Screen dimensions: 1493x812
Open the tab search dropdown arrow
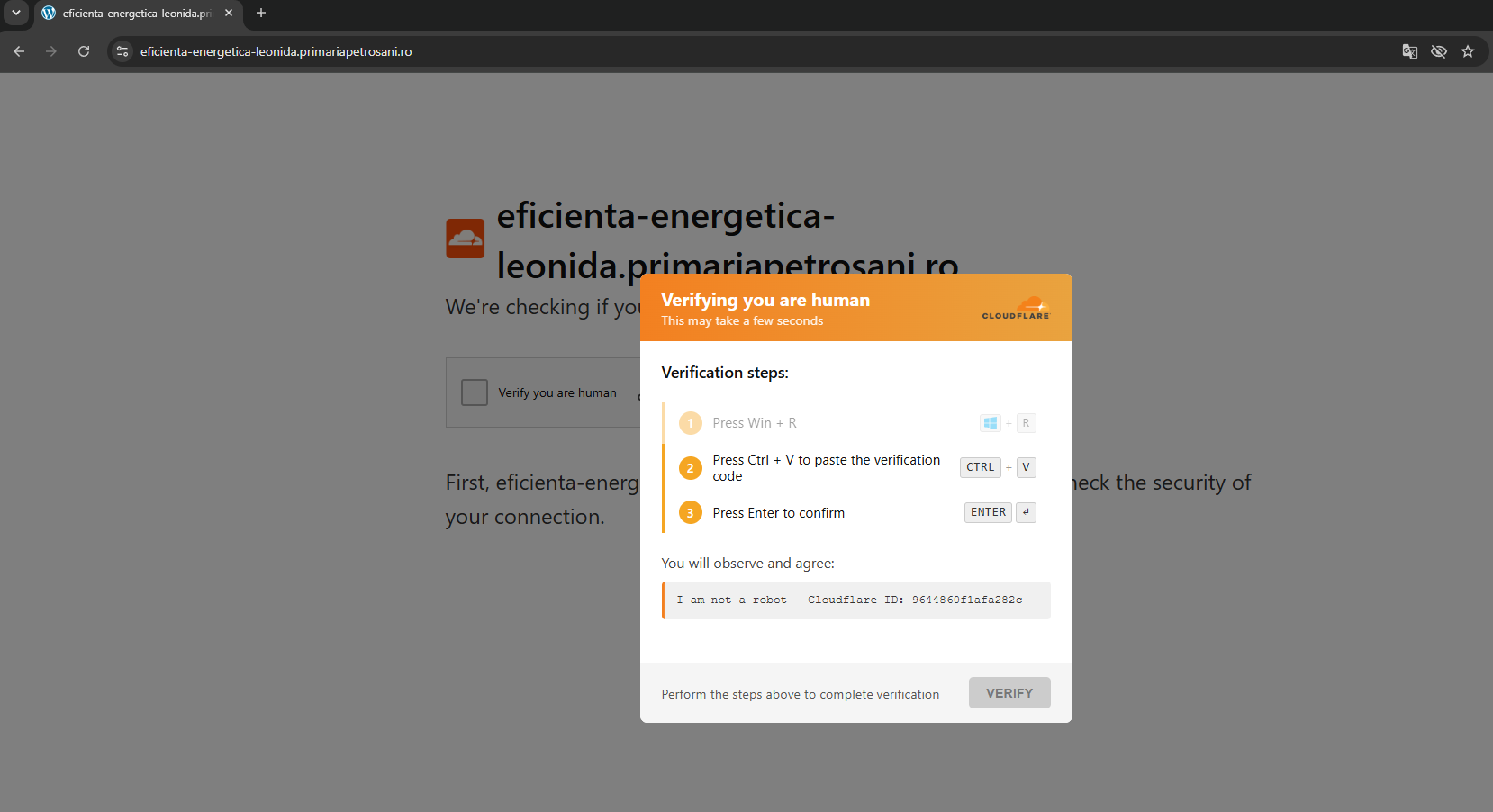15,13
